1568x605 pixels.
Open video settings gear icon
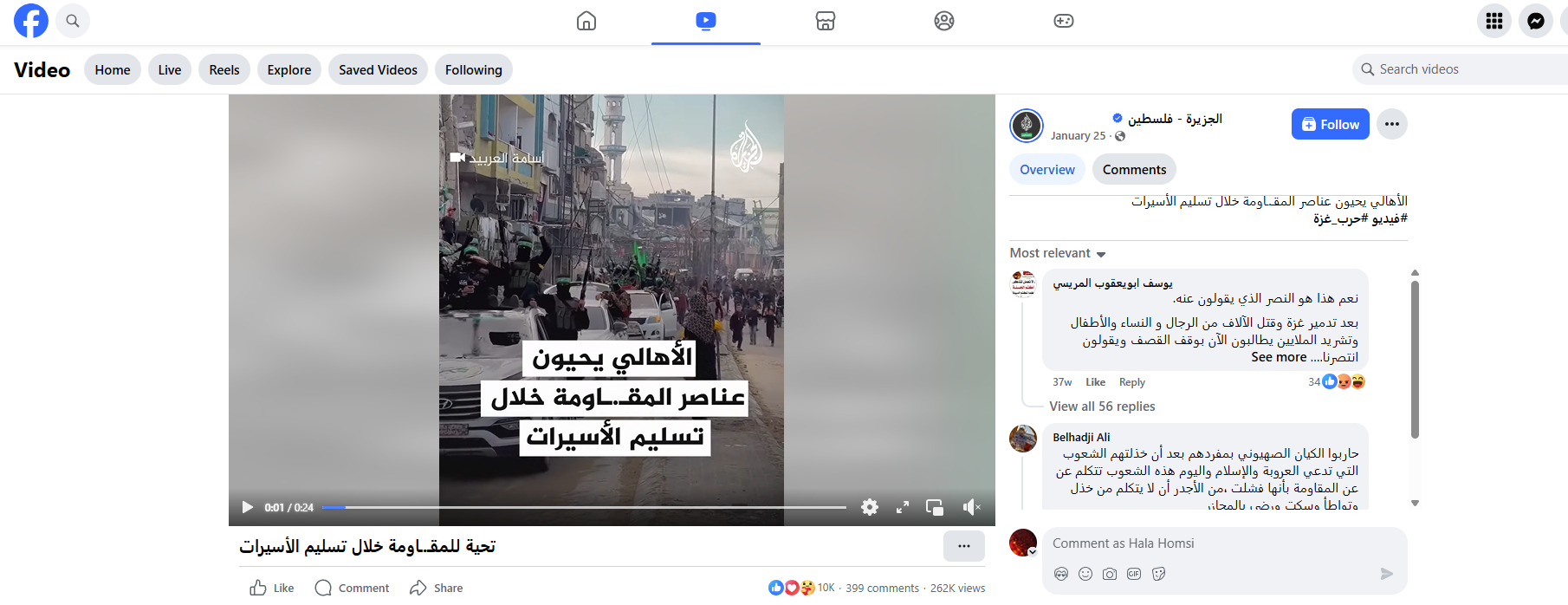point(870,507)
